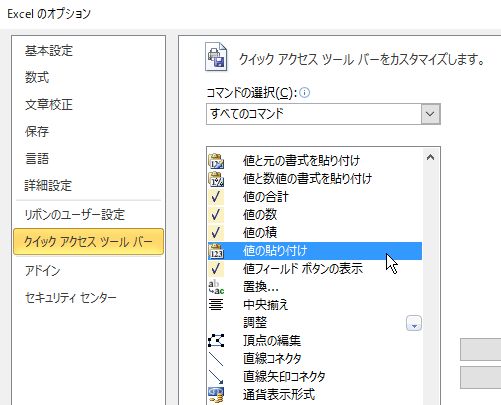Select the 値の数 command
The width and height of the screenshot is (501, 405).
click(x=315, y=215)
